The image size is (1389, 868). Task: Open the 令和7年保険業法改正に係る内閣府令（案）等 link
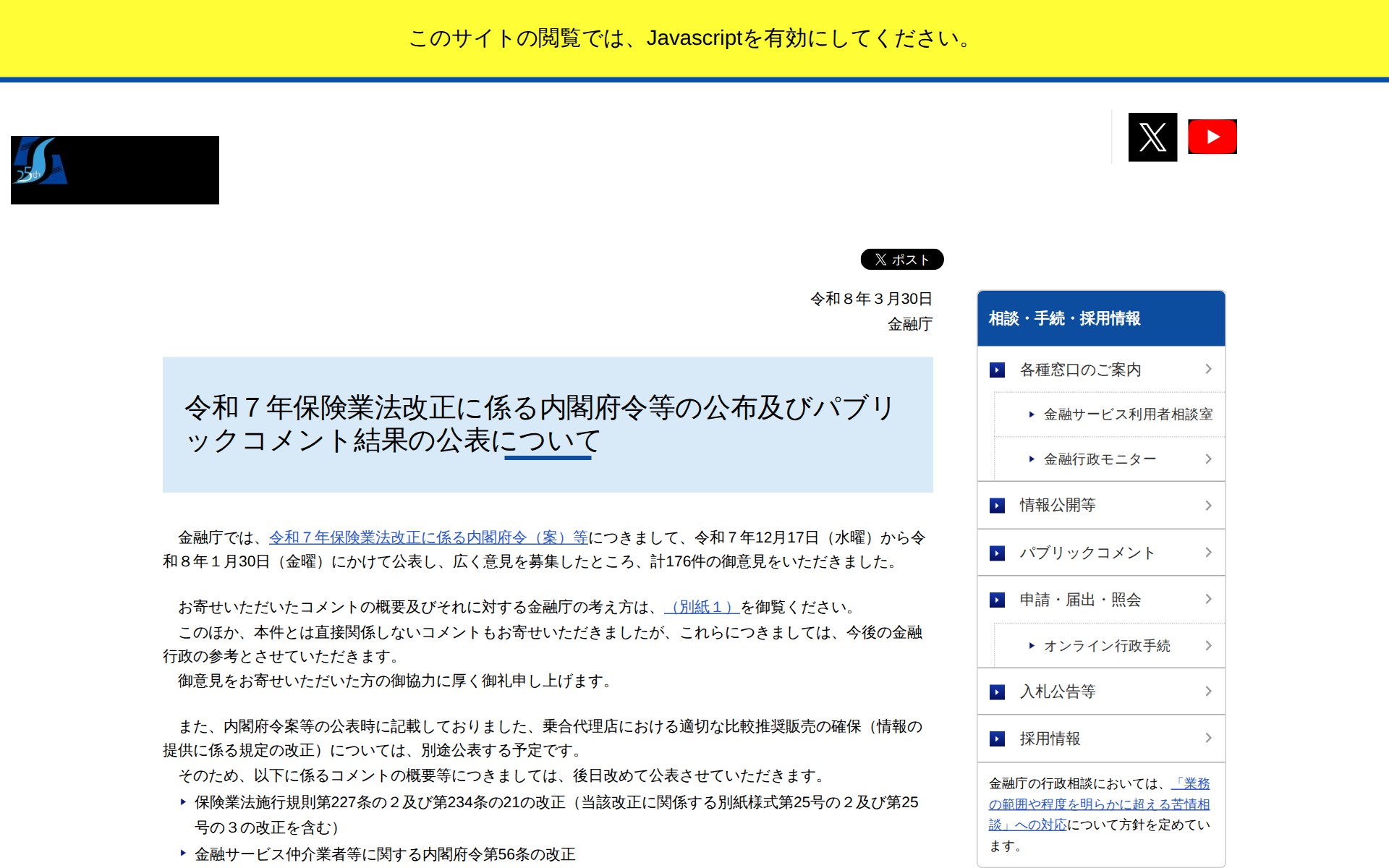pyautogui.click(x=428, y=537)
